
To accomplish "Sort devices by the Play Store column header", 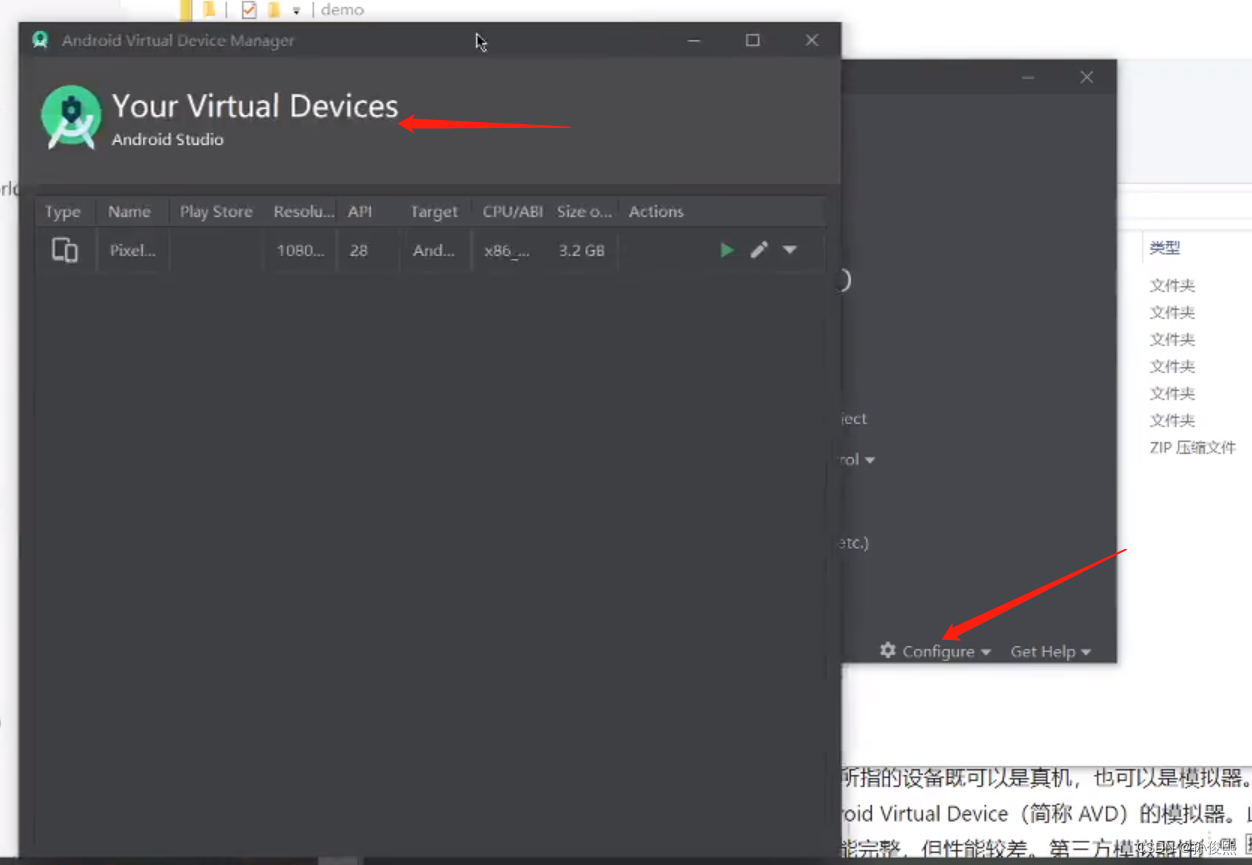I will [216, 212].
